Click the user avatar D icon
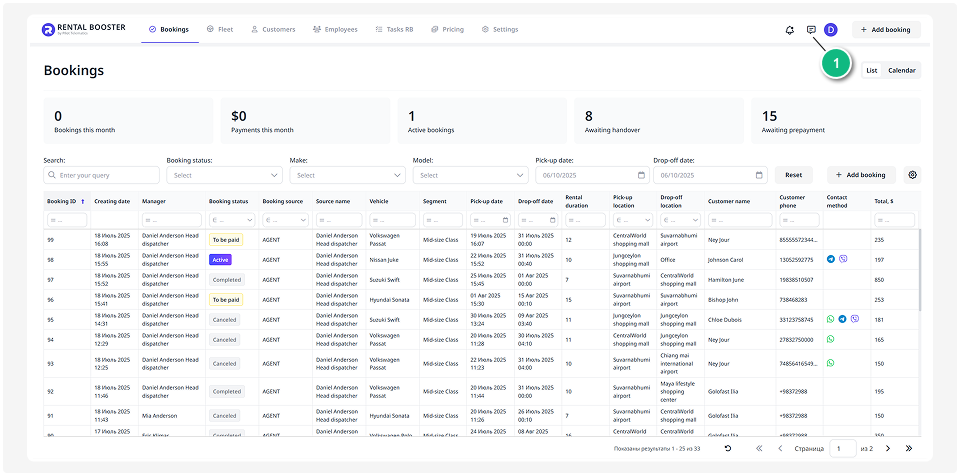This screenshot has height=476, width=960. pos(831,30)
